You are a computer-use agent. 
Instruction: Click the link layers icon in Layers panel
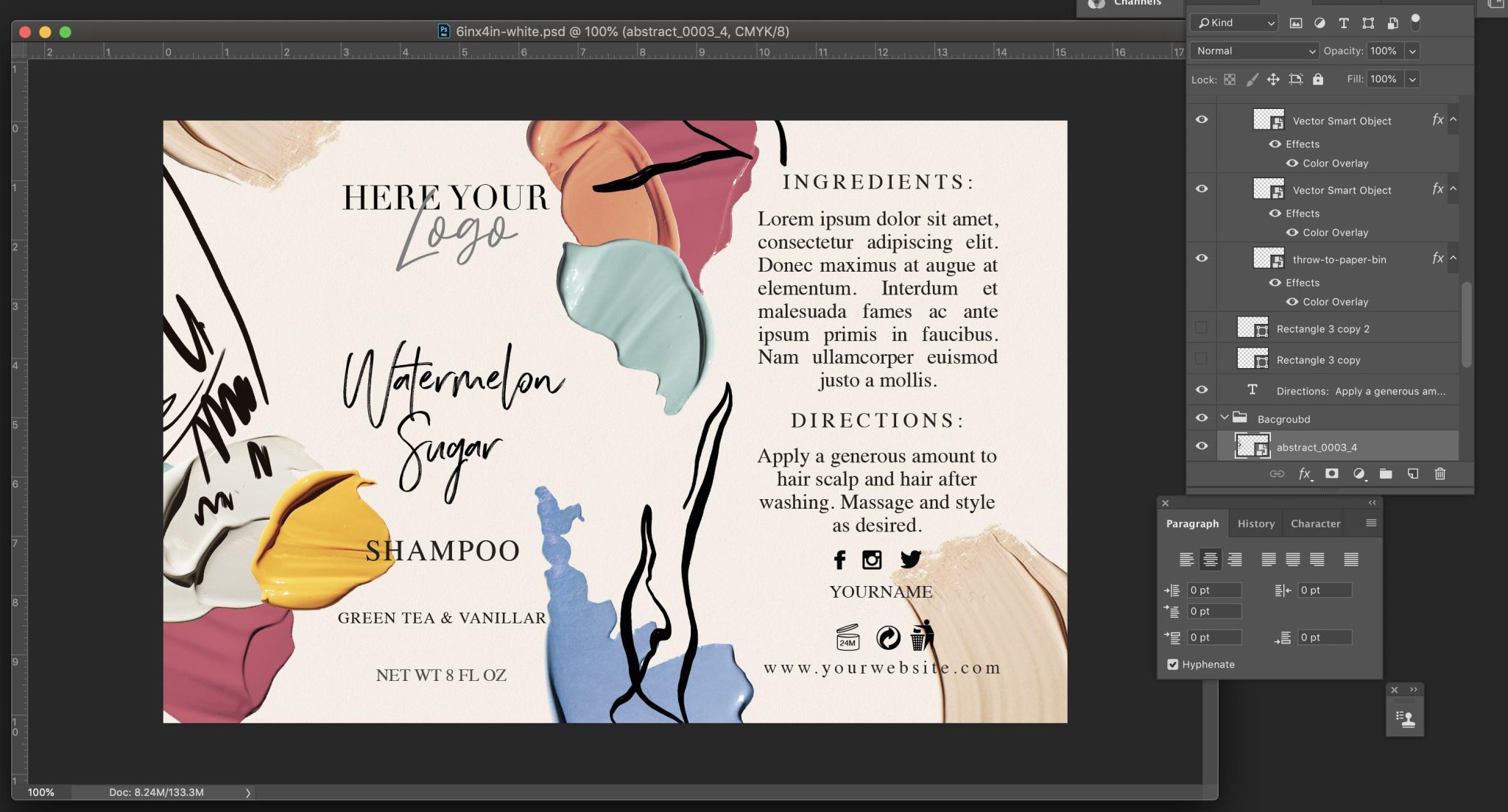pyautogui.click(x=1276, y=474)
